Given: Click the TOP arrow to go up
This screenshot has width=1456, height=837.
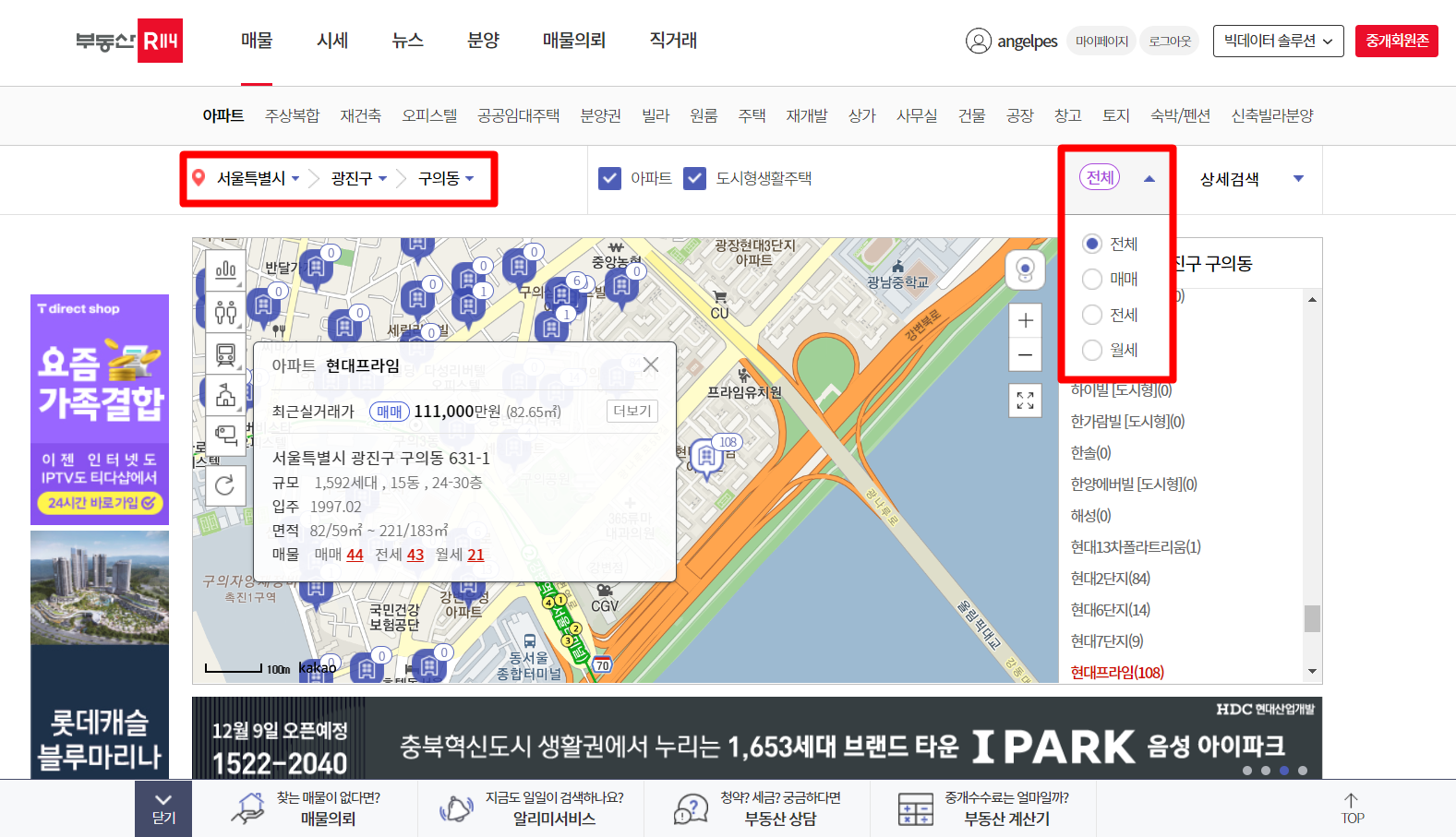Looking at the screenshot, I should pos(1353,808).
